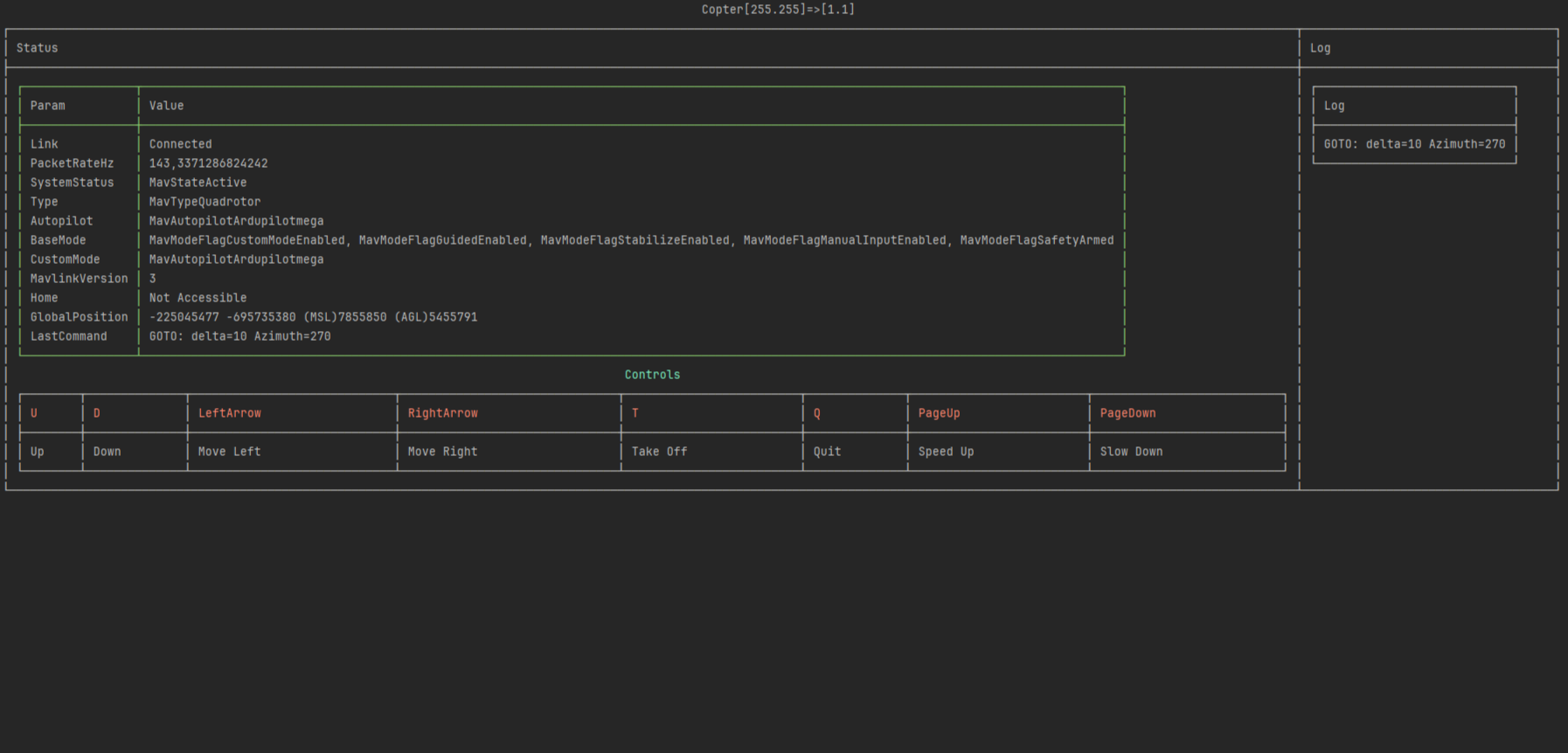
Task: Click the (AGL)5455791 altitude value
Action: (435, 317)
